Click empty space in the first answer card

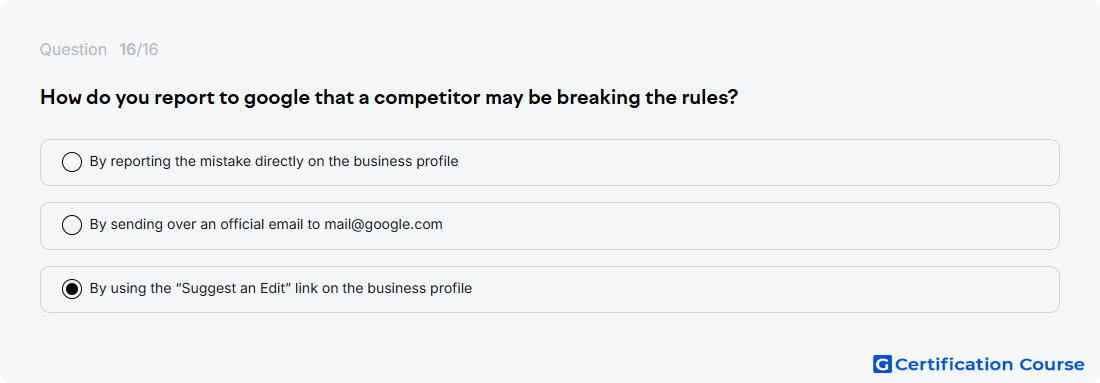(x=758, y=162)
